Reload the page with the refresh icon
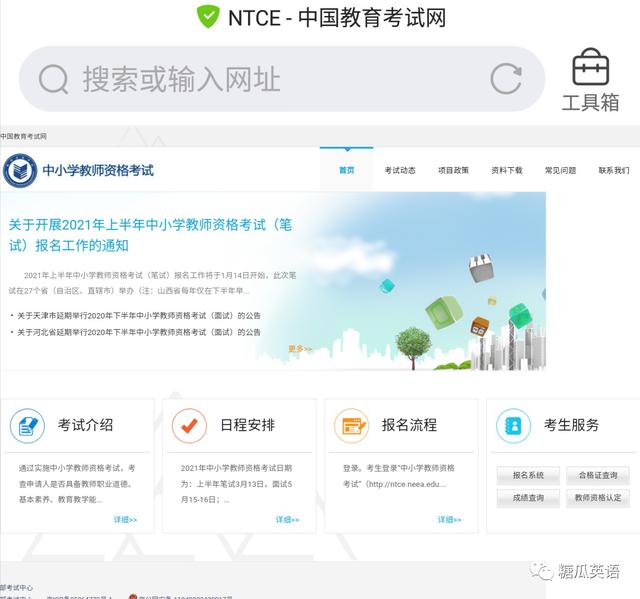 tap(506, 79)
